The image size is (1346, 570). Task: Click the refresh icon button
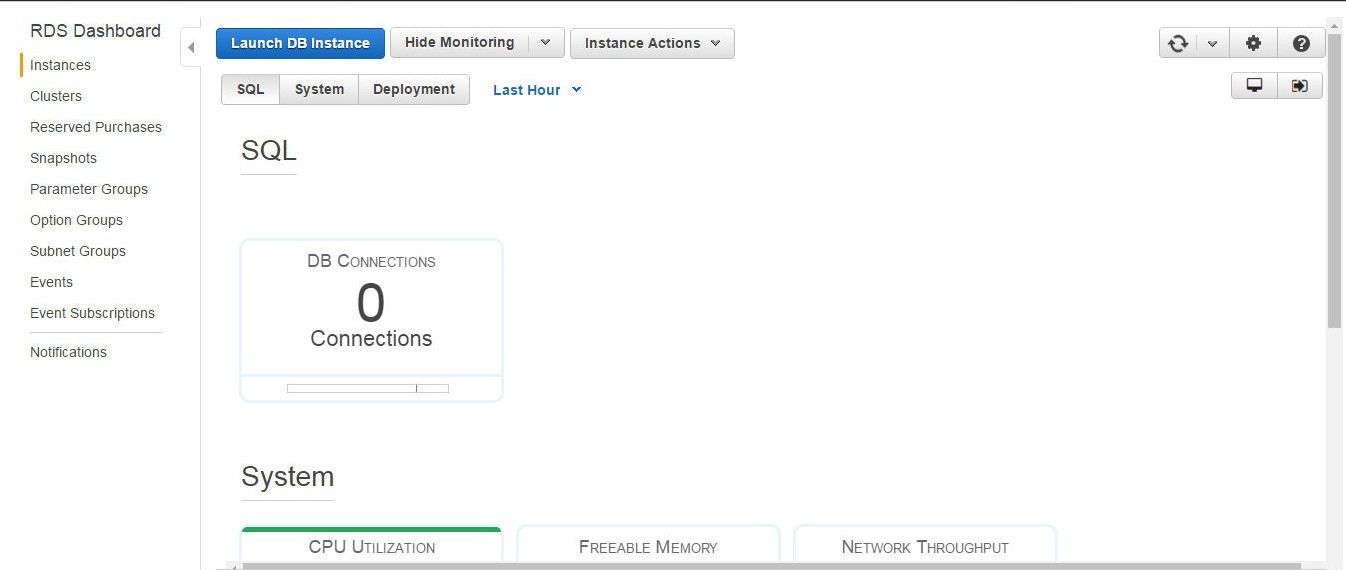[x=1178, y=43]
